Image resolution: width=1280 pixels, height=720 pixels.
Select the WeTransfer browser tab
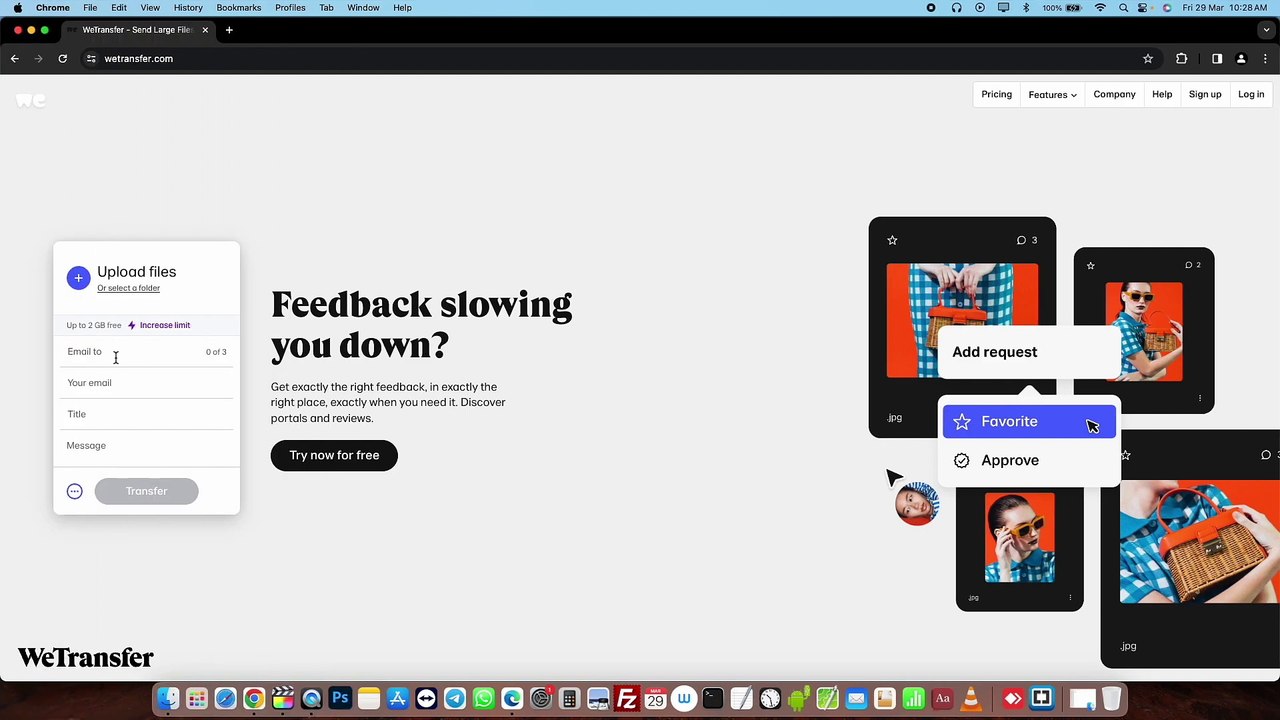point(137,30)
